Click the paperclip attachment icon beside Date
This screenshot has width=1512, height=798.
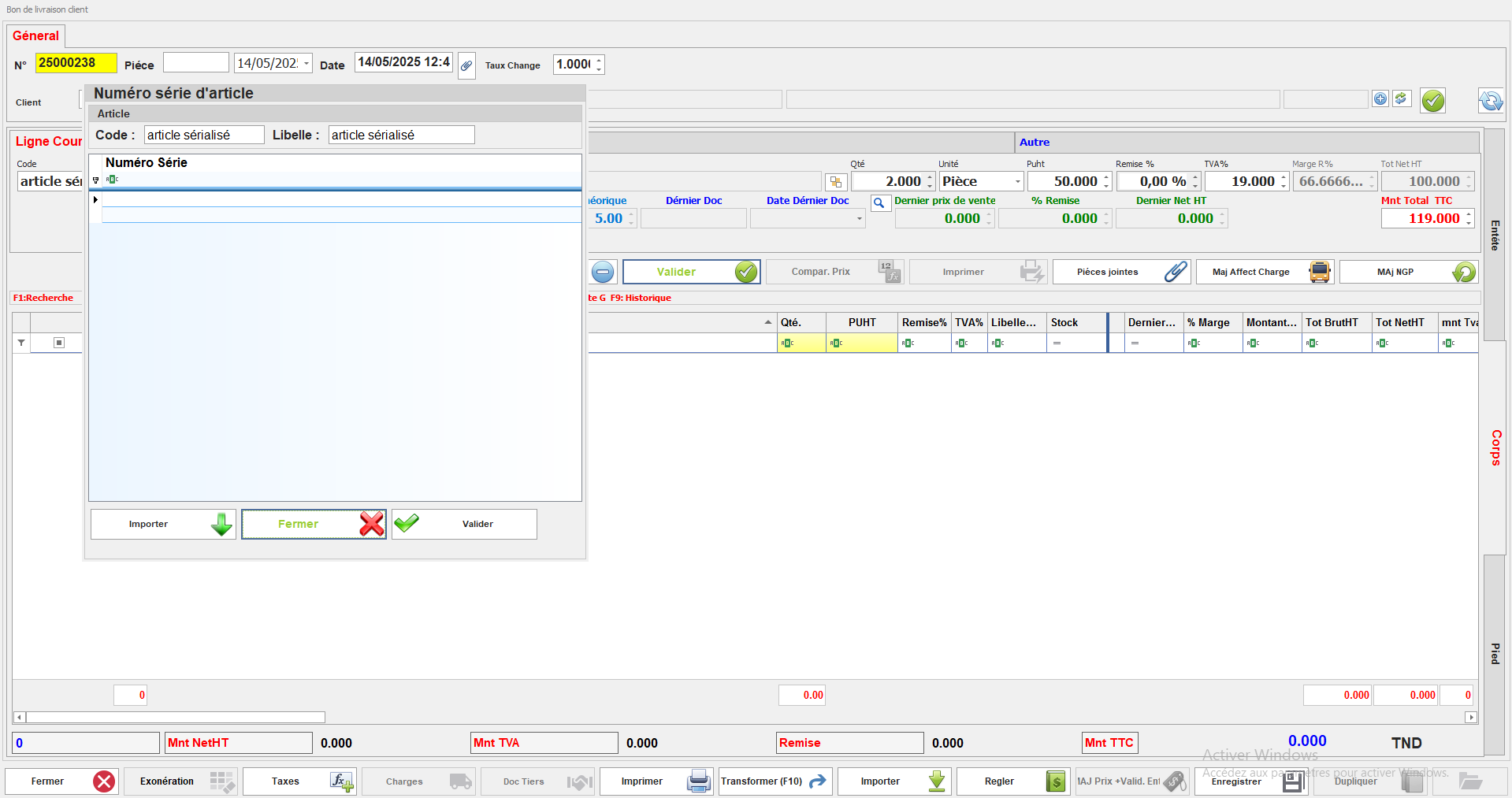click(466, 65)
